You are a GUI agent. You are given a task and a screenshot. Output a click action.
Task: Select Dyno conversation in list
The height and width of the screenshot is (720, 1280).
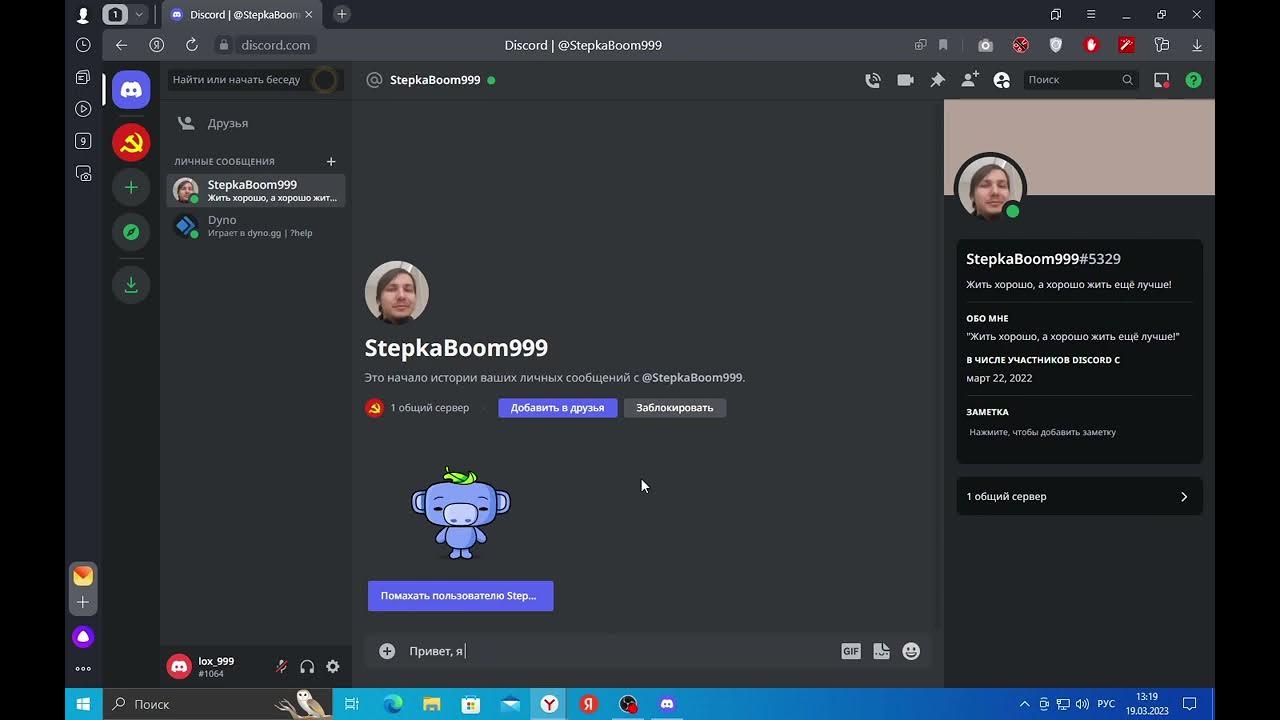coord(256,226)
